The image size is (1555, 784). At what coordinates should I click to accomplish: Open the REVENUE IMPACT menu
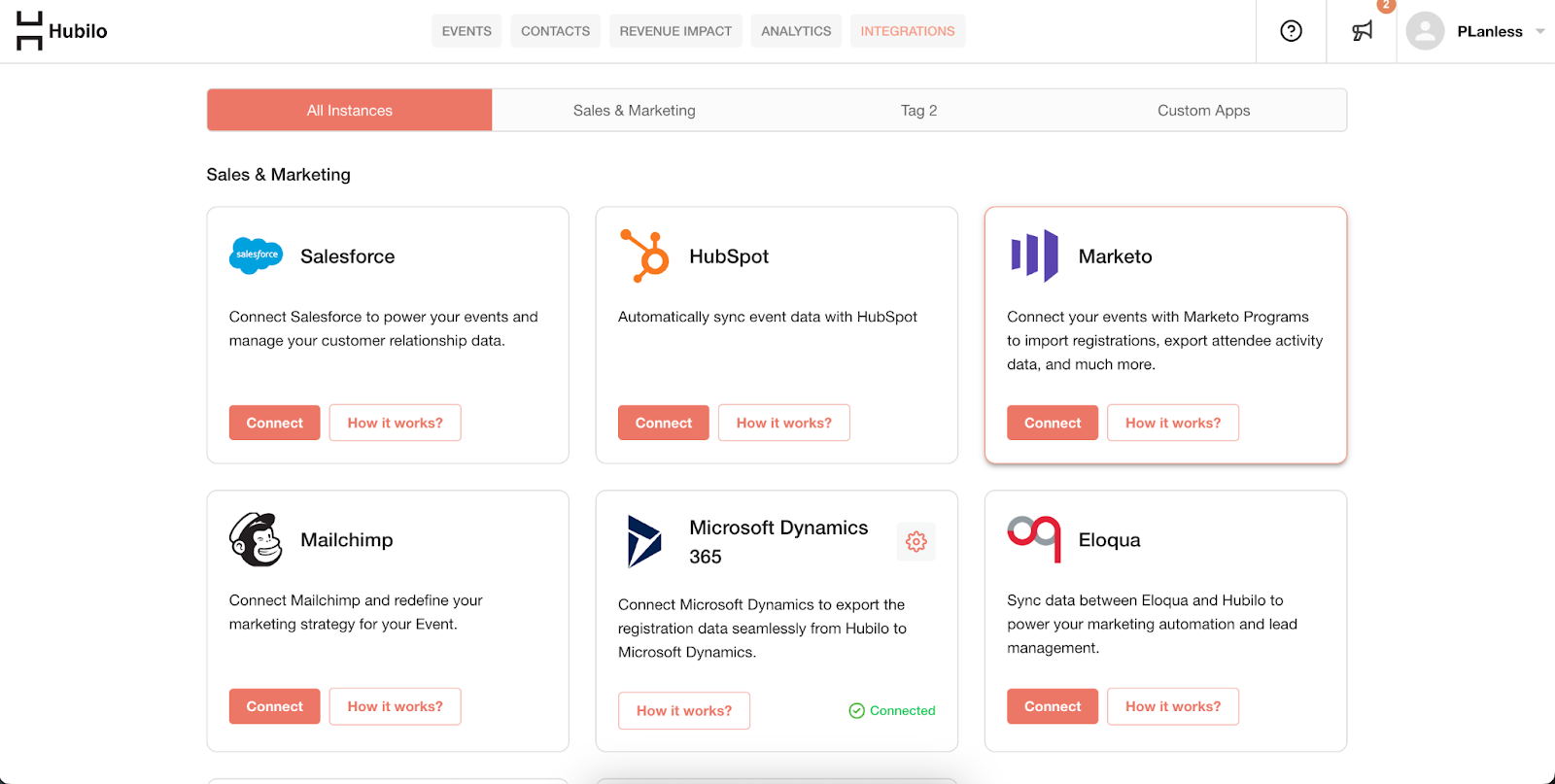click(x=675, y=31)
